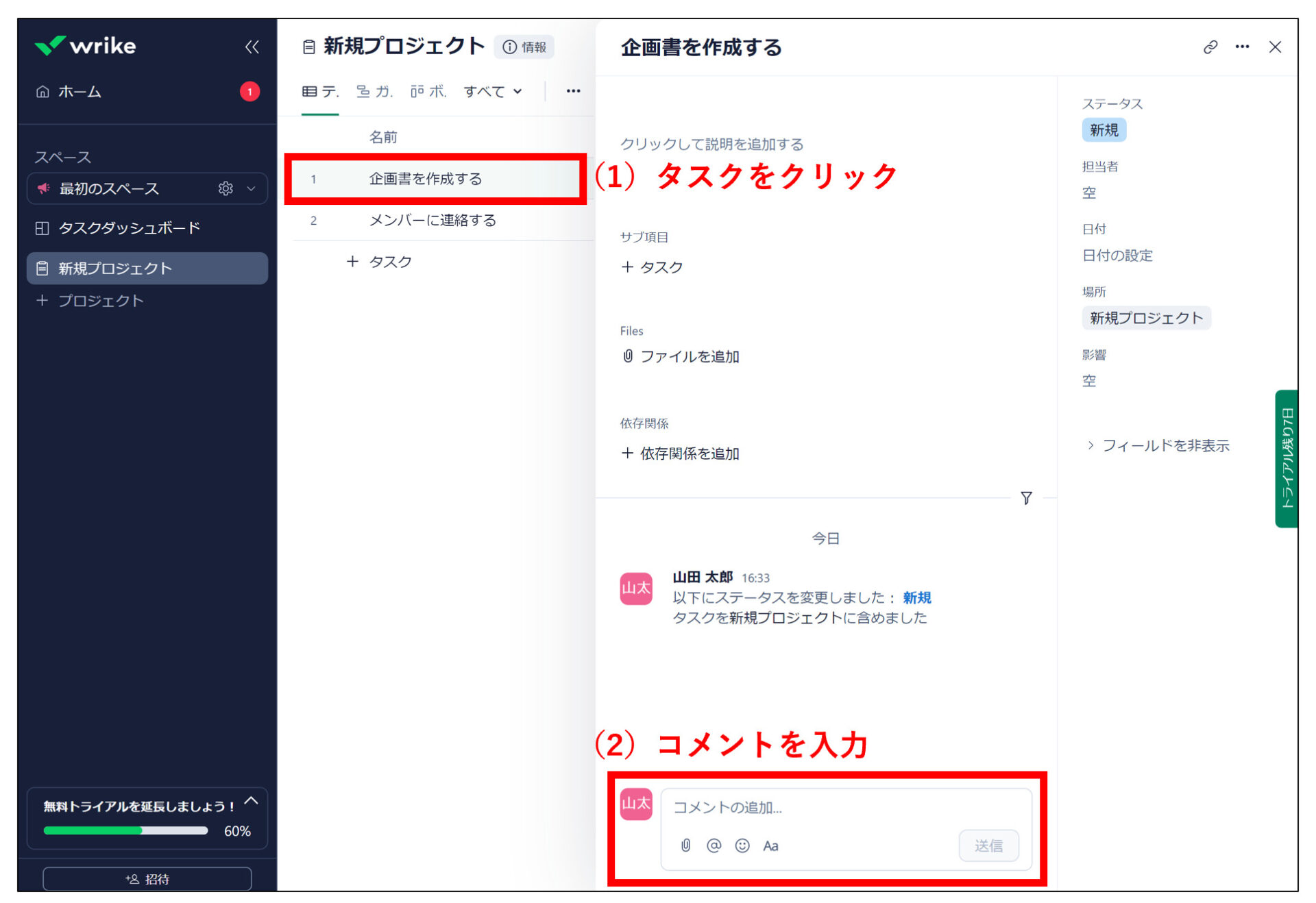
Task: Switch to the ボード (board) view icon
Action: 417,90
